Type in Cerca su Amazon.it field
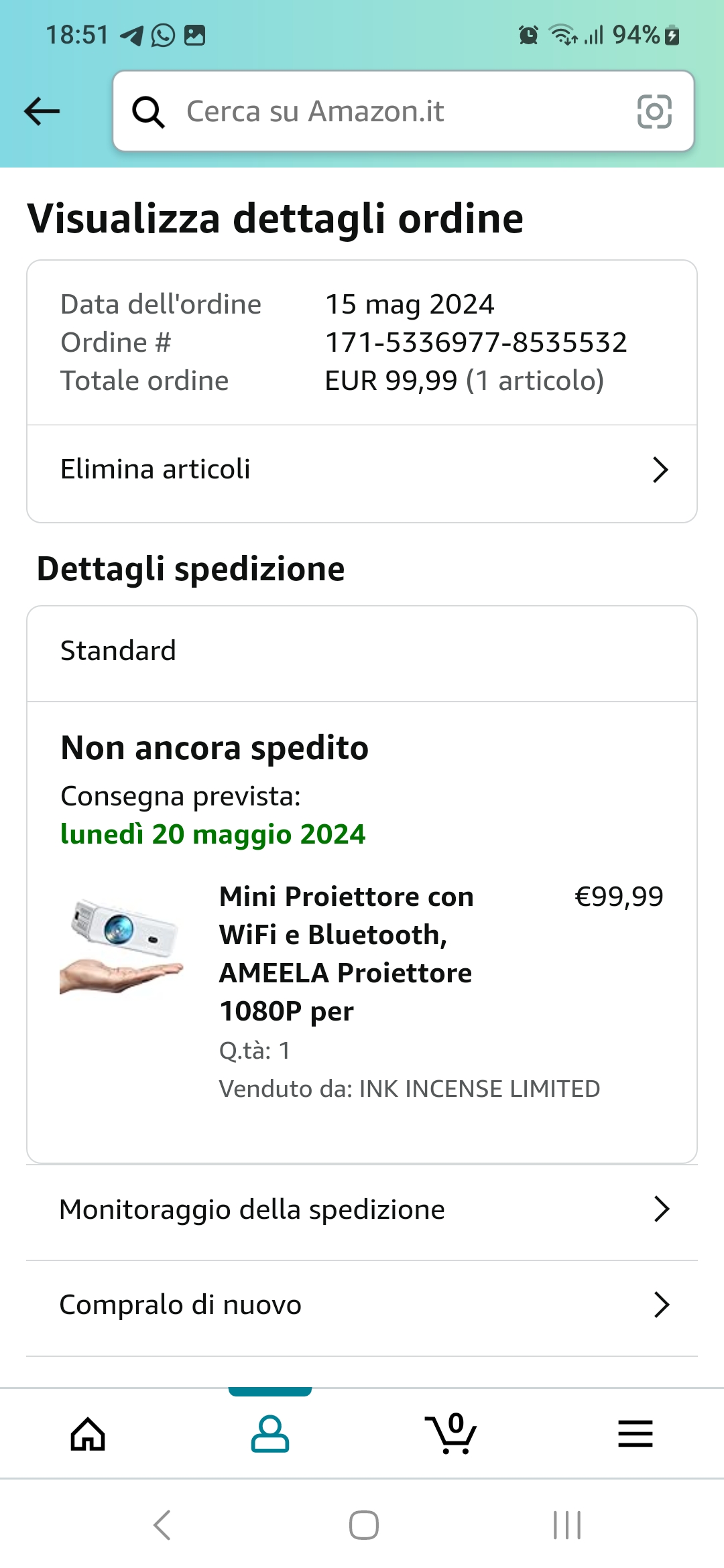The image size is (724, 1568). point(402,111)
